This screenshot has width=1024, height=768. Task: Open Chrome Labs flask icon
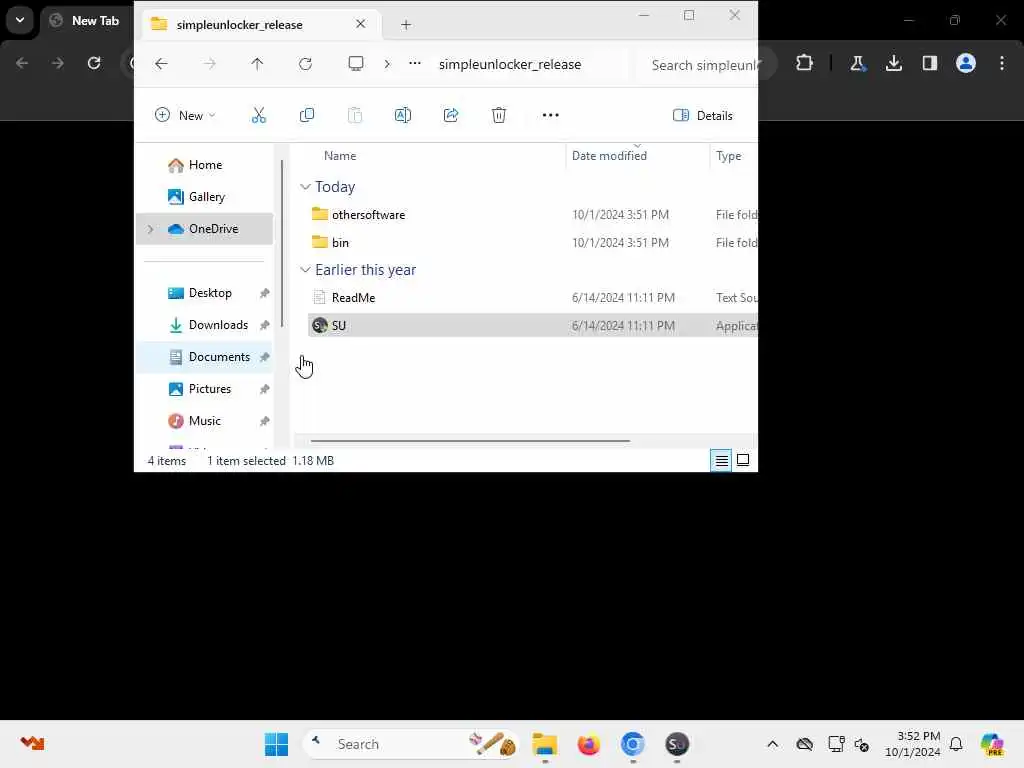[857, 63]
